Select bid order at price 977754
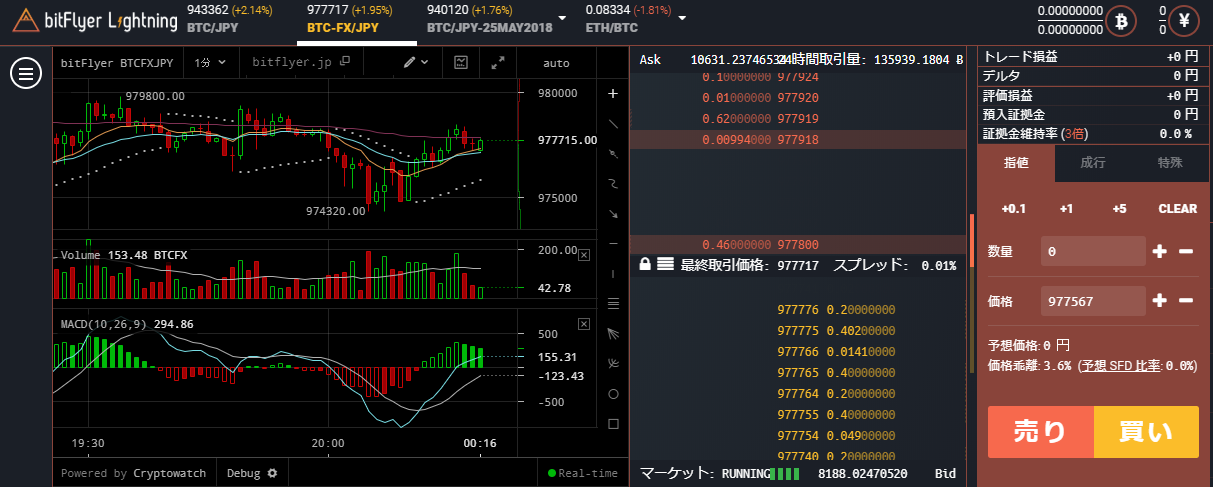This screenshot has height=487, width=1213. (798, 436)
